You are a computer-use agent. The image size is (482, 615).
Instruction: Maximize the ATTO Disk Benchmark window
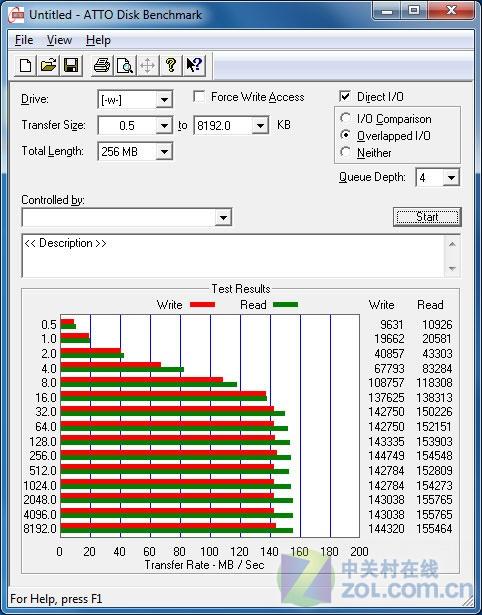(x=414, y=11)
